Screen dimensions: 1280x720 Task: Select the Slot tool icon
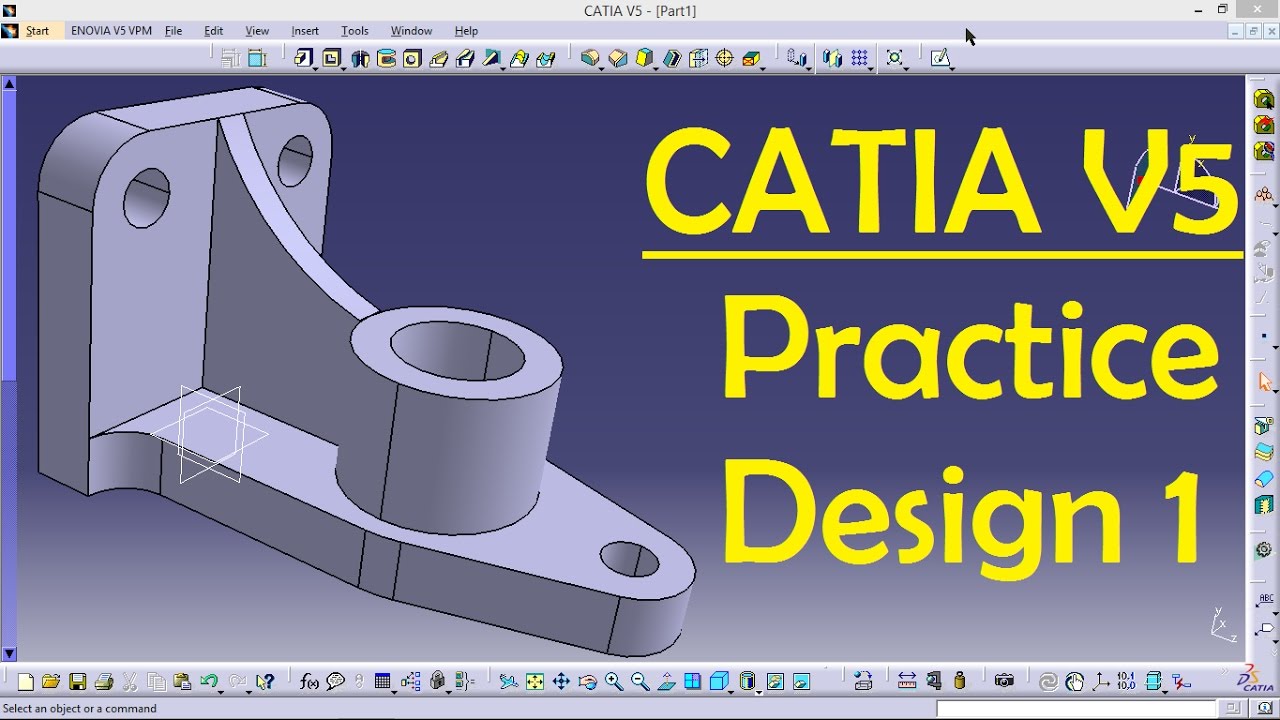(x=465, y=58)
